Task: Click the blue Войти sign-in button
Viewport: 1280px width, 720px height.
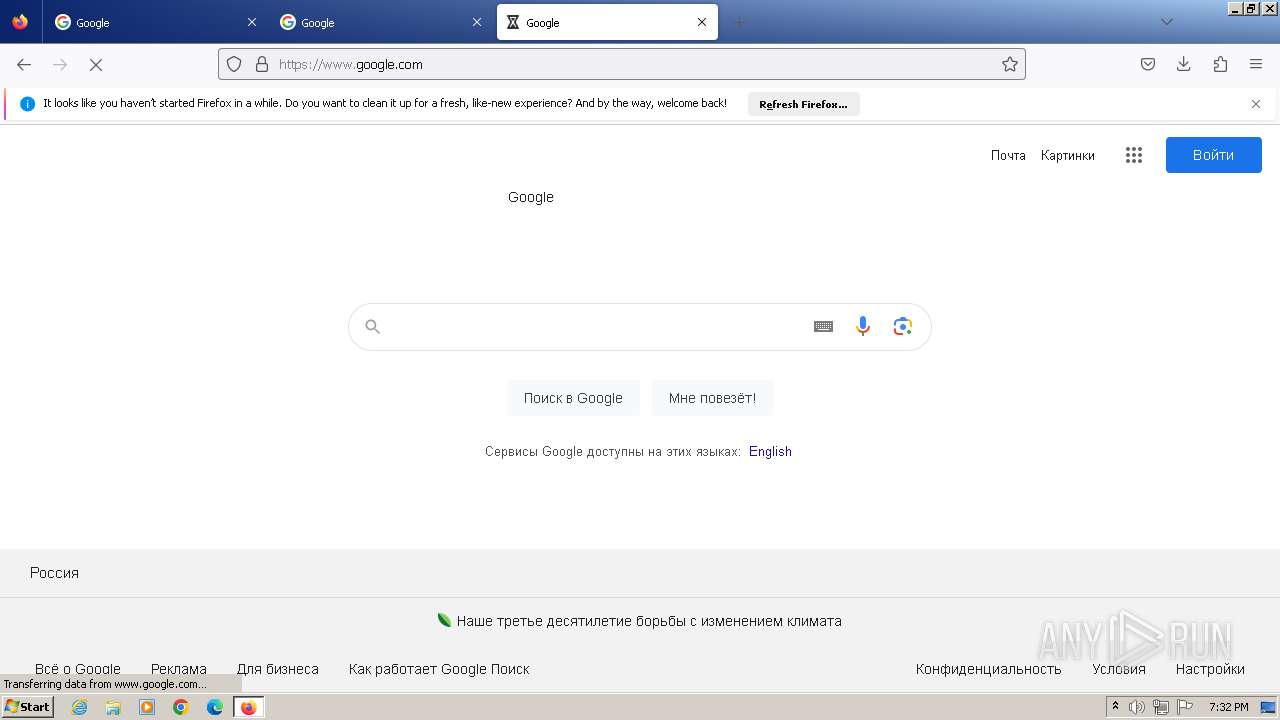Action: 1213,155
